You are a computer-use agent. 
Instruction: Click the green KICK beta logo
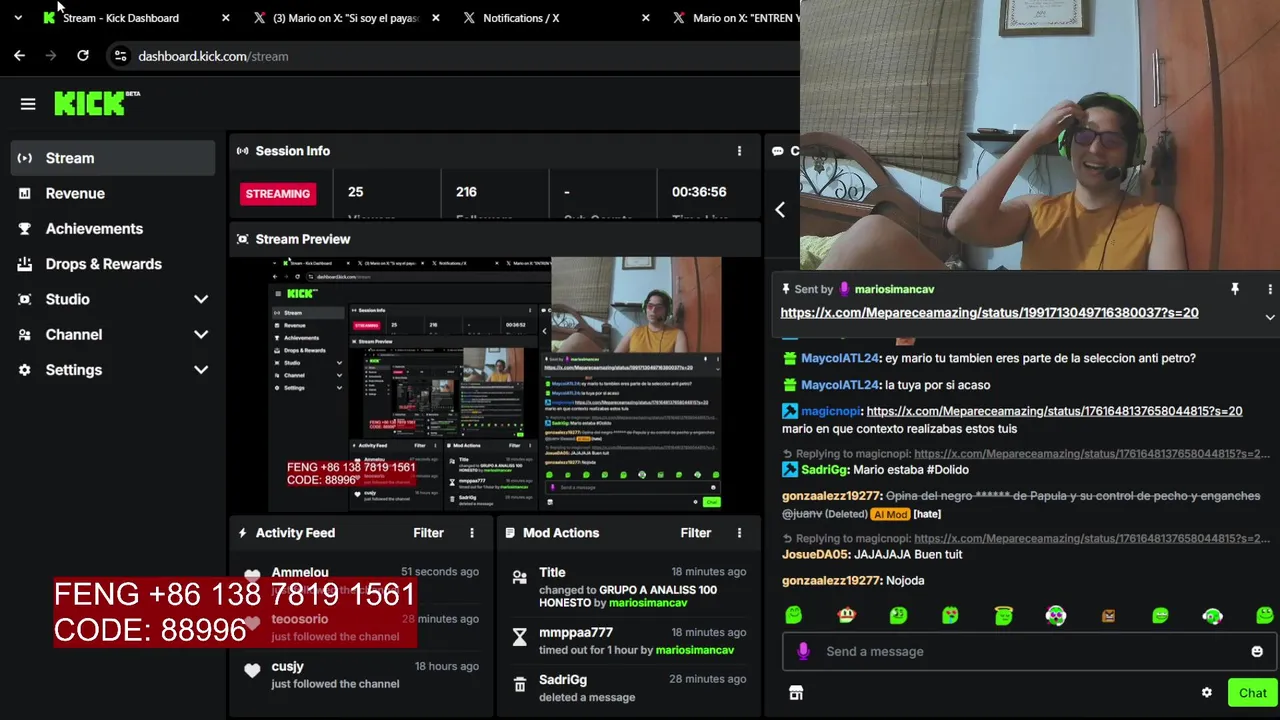tap(96, 103)
